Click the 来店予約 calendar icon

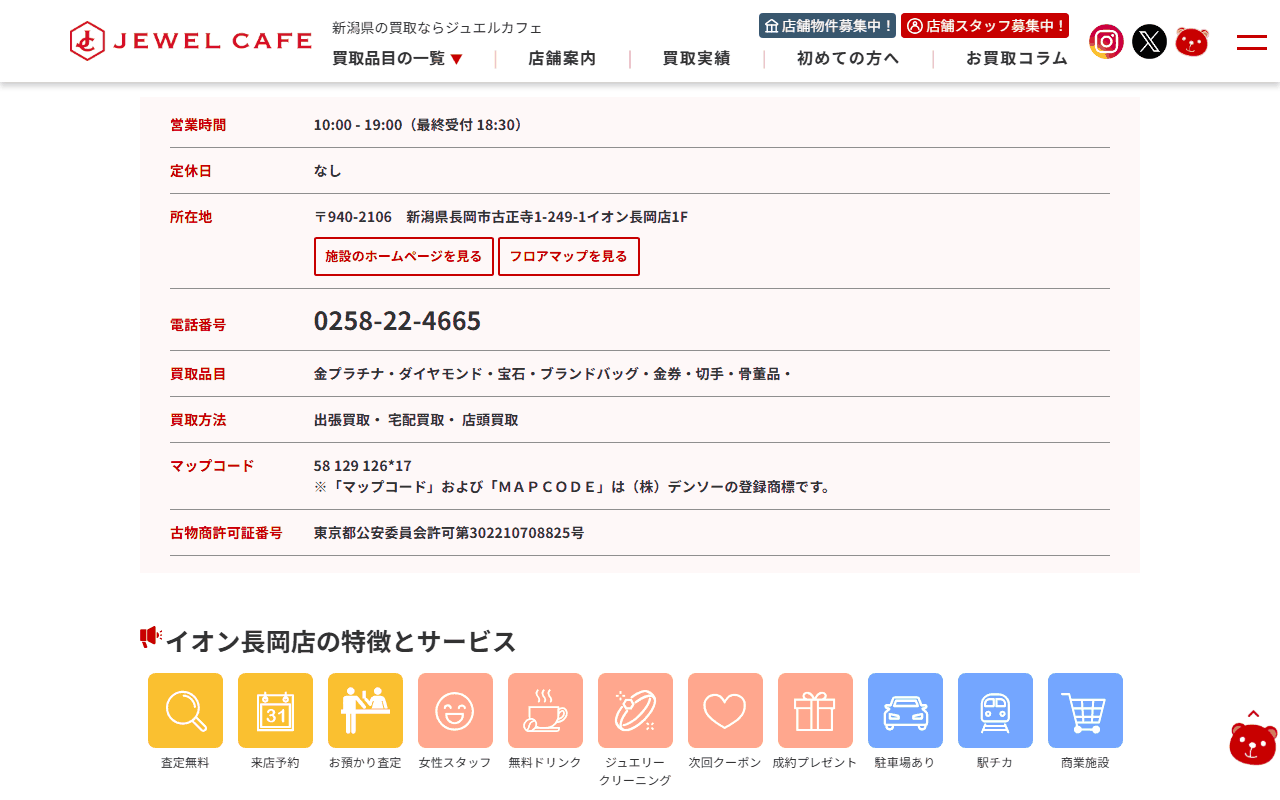(275, 710)
